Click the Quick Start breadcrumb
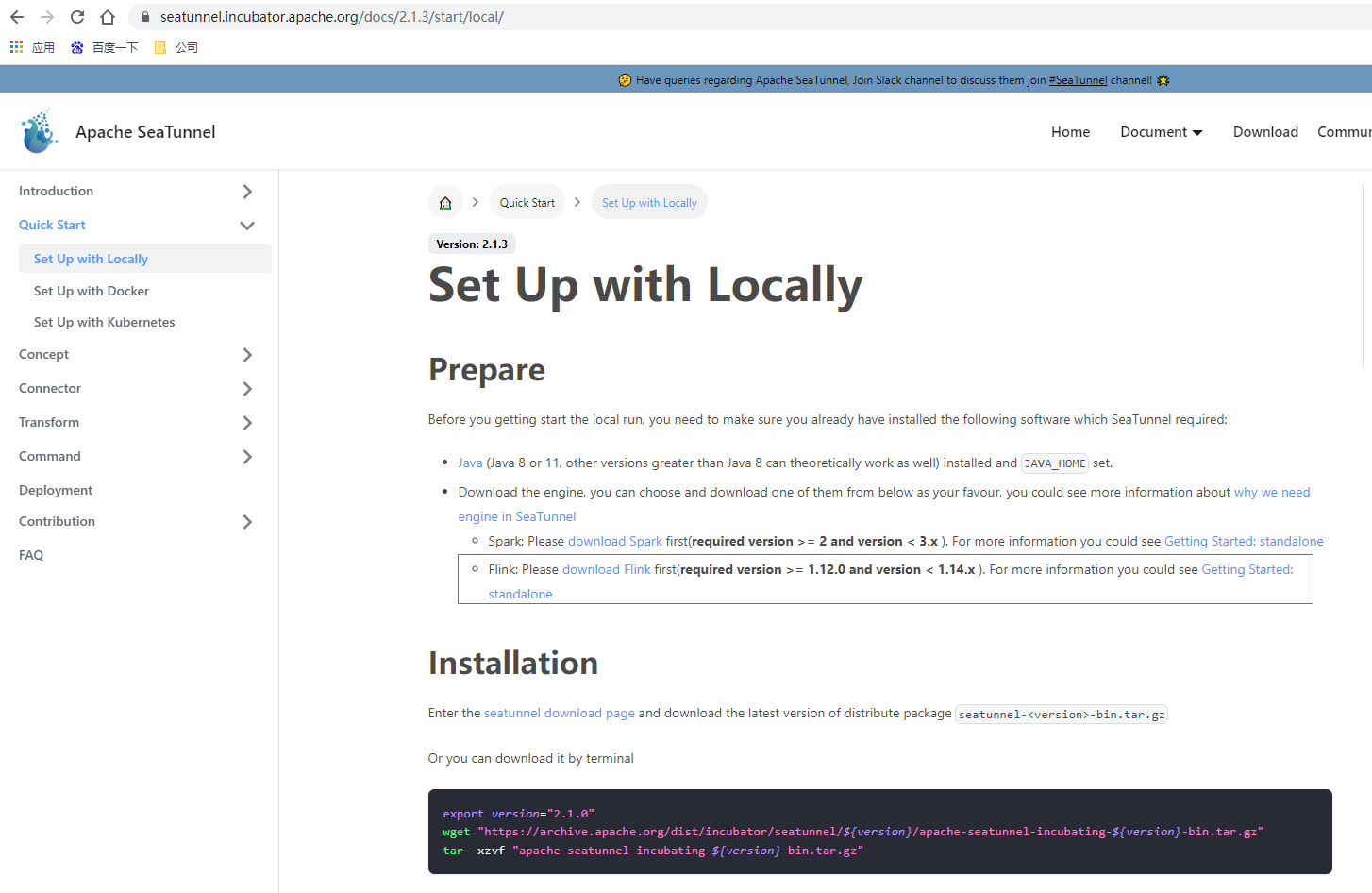Screen dimensions: 1372x893 point(527,202)
